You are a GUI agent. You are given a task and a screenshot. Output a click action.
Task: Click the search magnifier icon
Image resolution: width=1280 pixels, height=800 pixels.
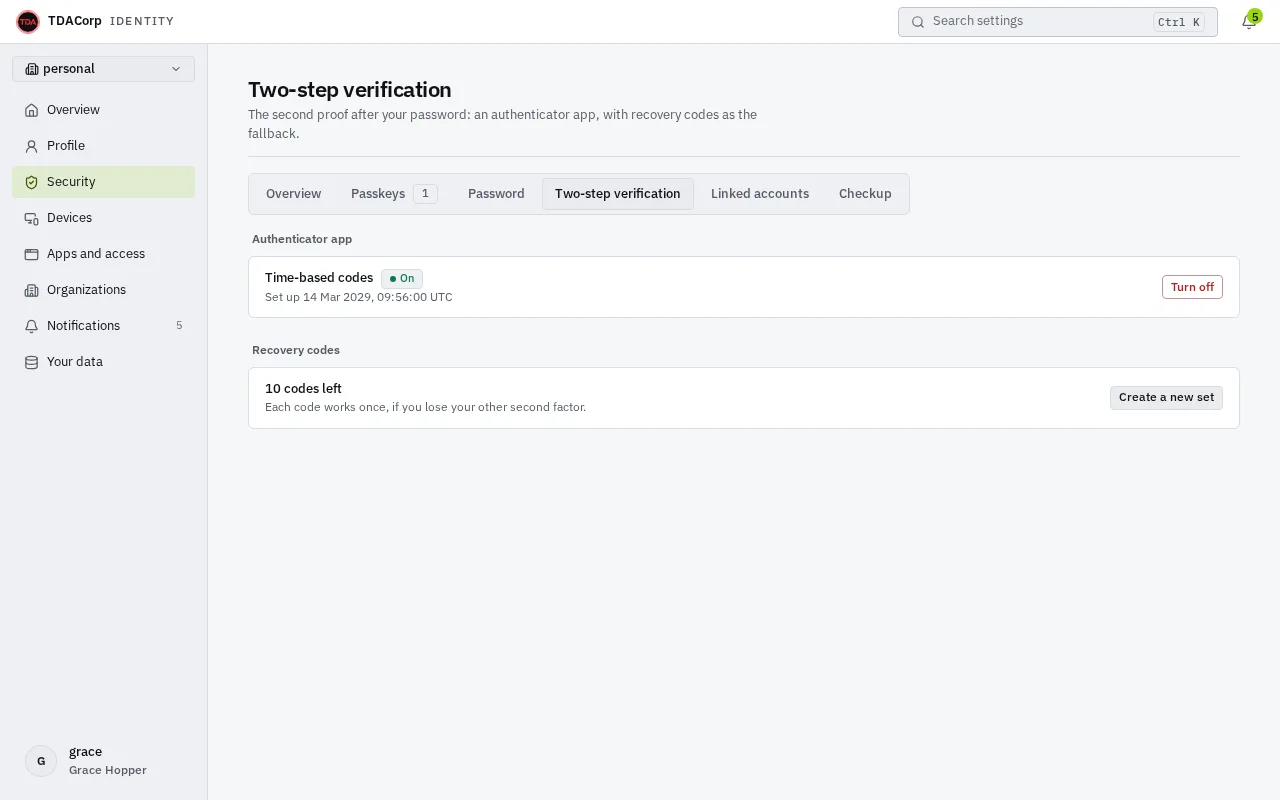coord(918,22)
